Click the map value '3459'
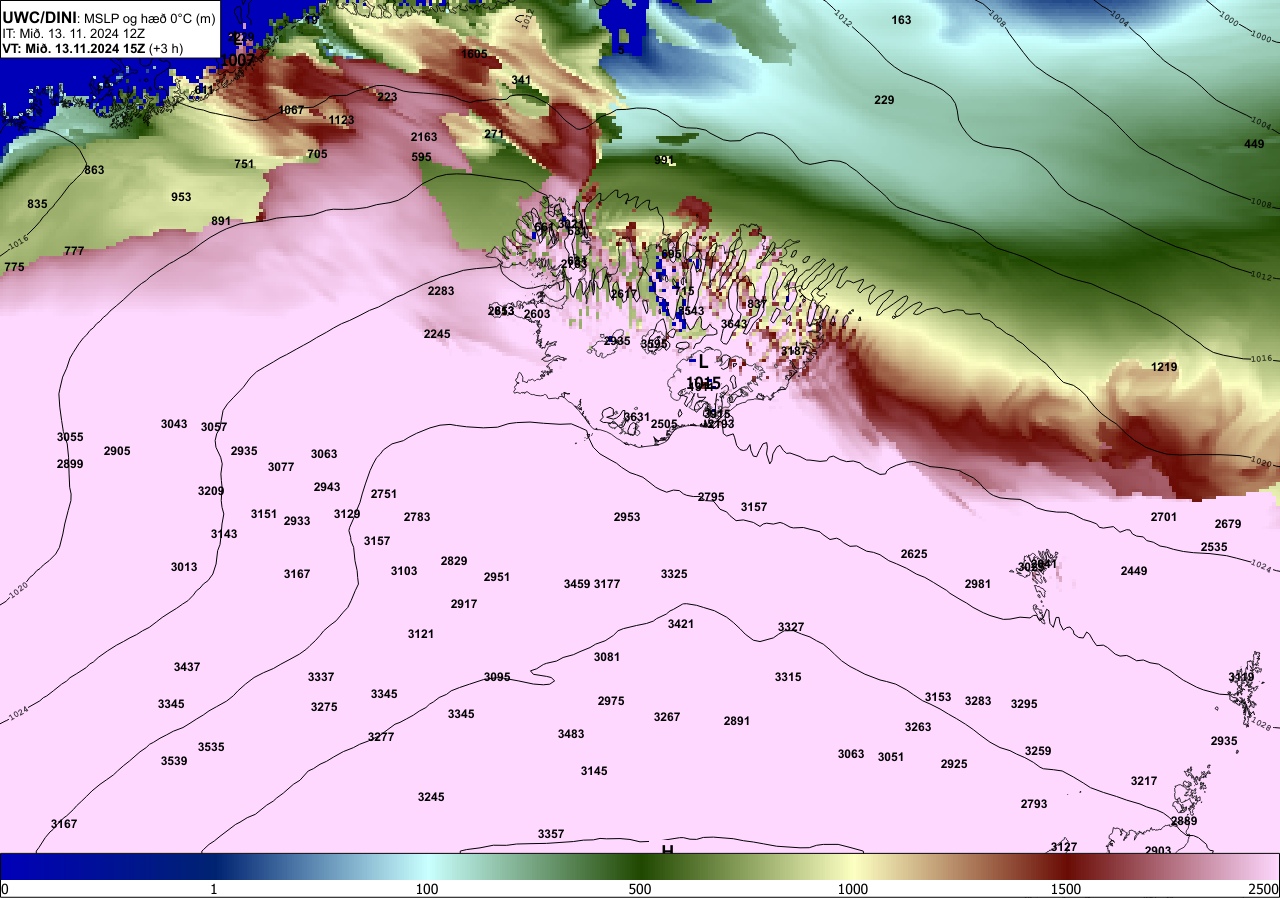The height and width of the screenshot is (898, 1280). (577, 584)
